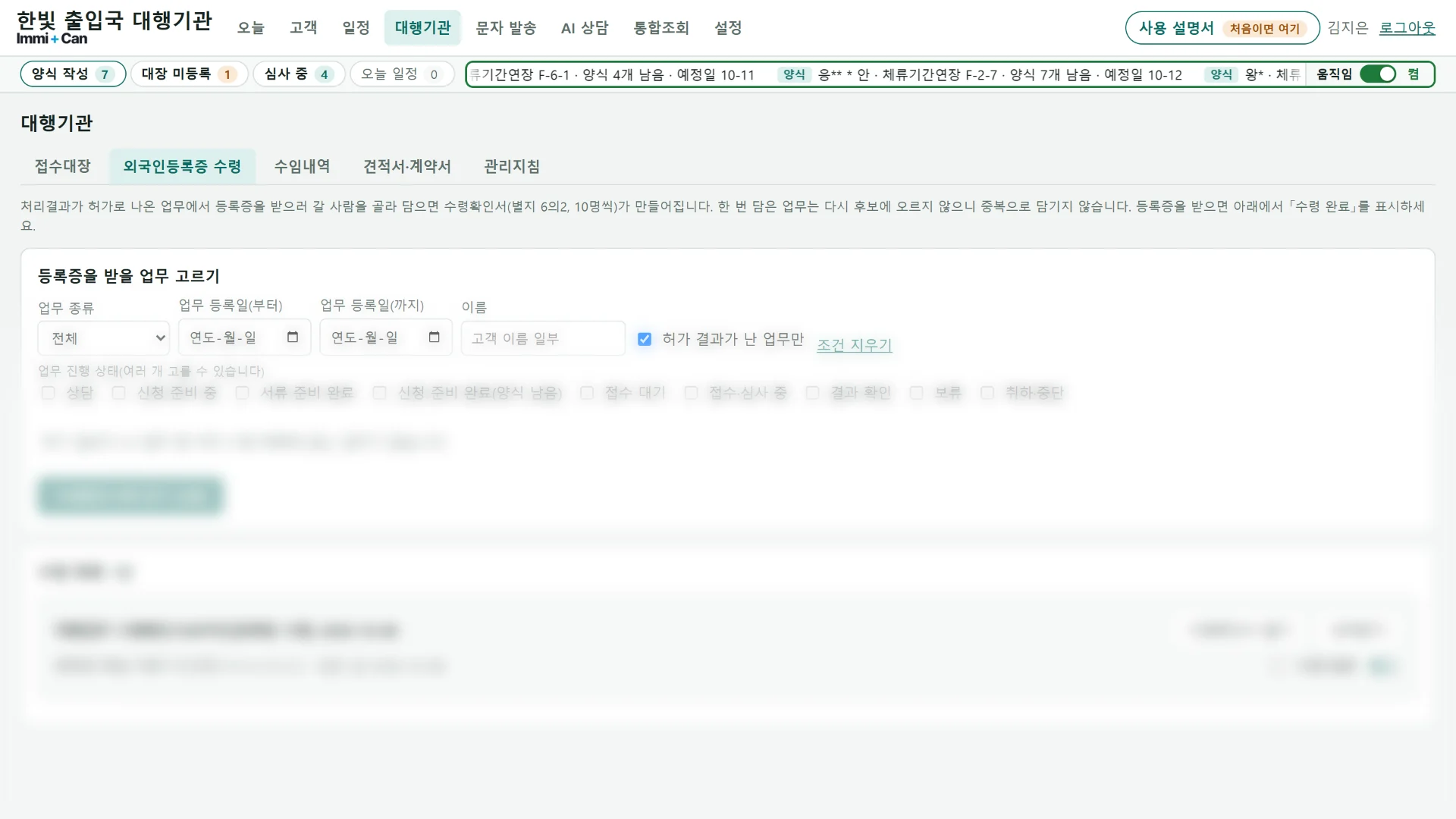Open the 수임내역 tab
The height and width of the screenshot is (819, 1456).
[x=302, y=166]
